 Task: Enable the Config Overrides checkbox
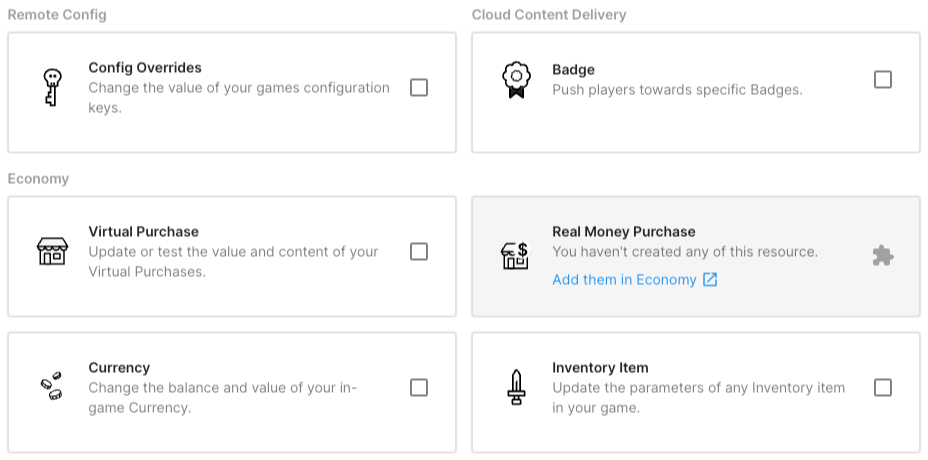tap(419, 88)
